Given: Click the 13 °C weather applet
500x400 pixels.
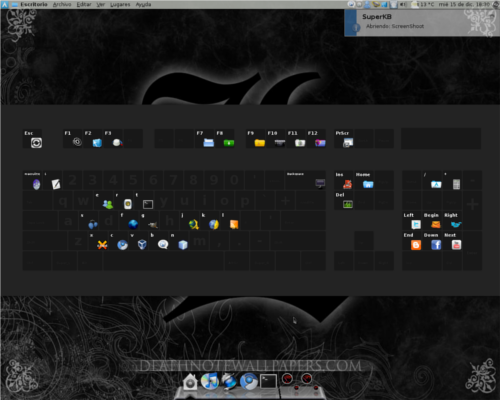Looking at the screenshot, I should click(x=423, y=4).
